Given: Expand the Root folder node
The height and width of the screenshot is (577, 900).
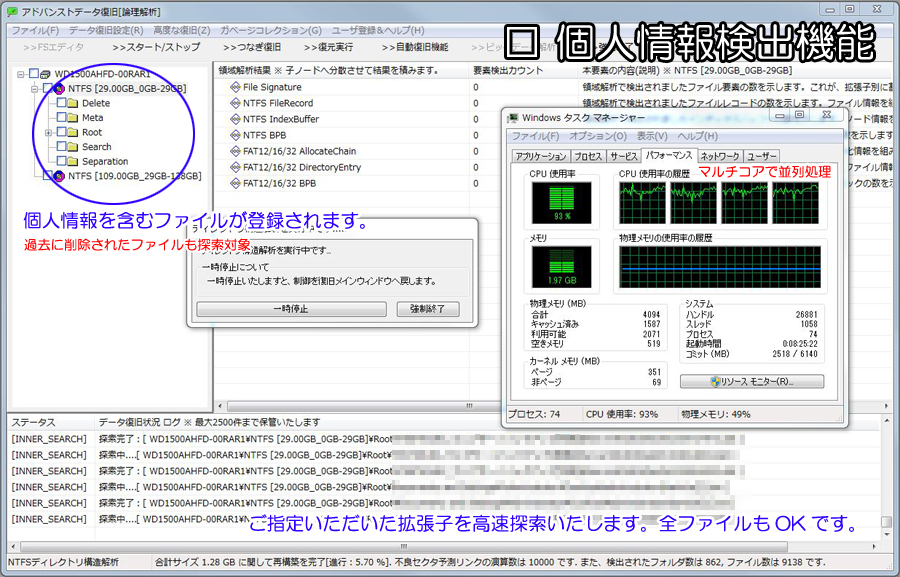Looking at the screenshot, I should pyautogui.click(x=49, y=133).
